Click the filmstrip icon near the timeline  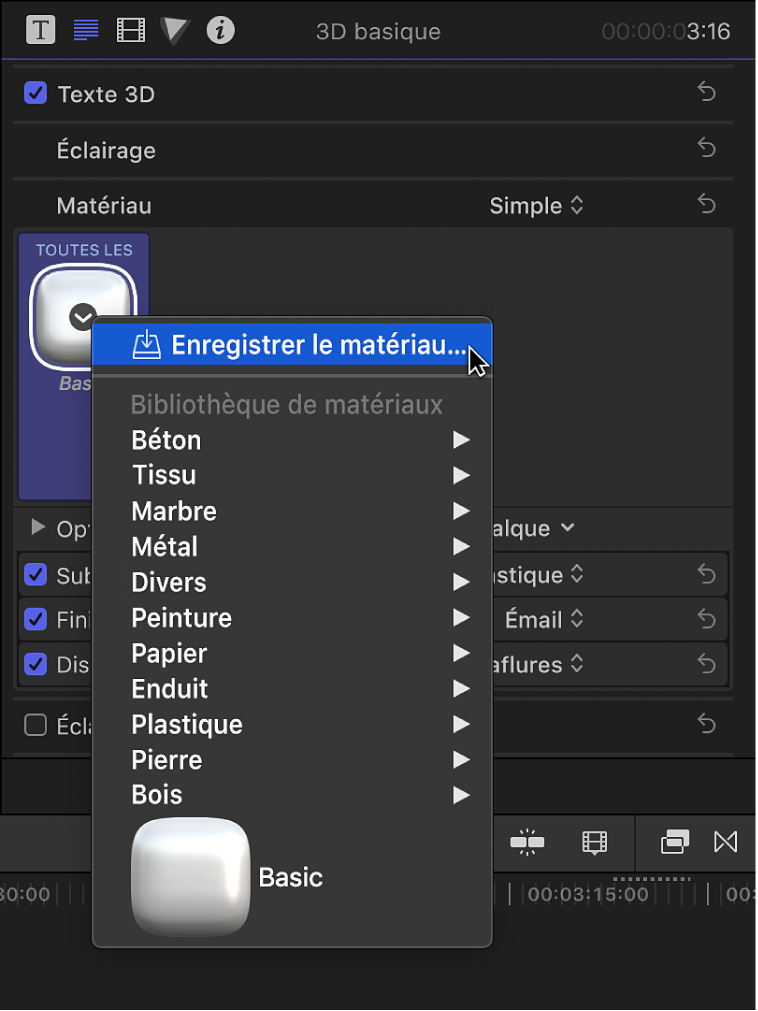pyautogui.click(x=594, y=843)
